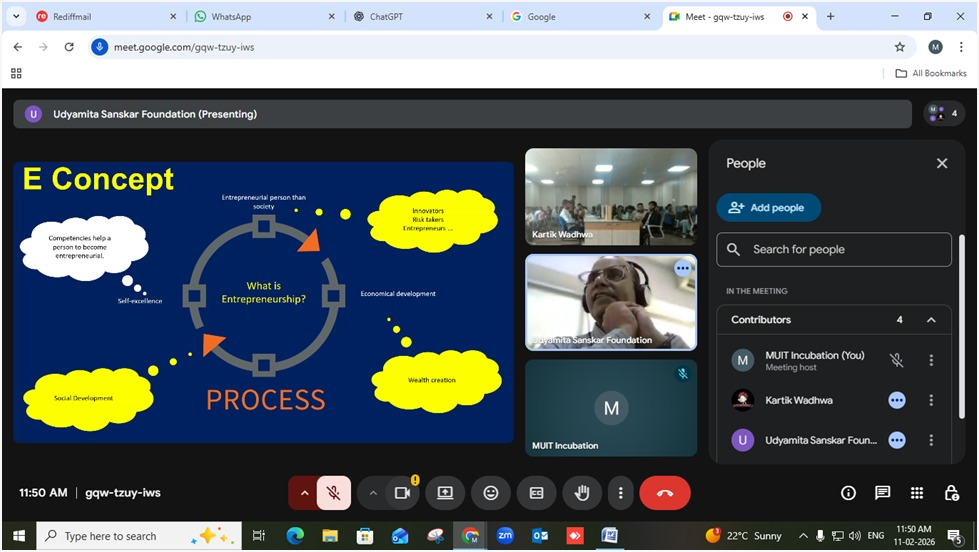The height and width of the screenshot is (552, 979).
Task: Open video settings arrow beside camera
Action: click(373, 493)
